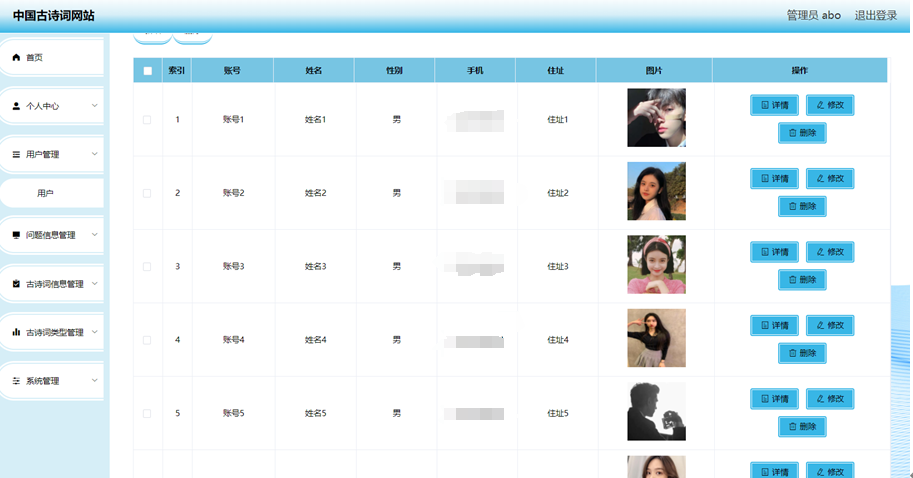This screenshot has width=913, height=478.
Task: Open the photo thumbnail for 账号2
Action: point(656,191)
